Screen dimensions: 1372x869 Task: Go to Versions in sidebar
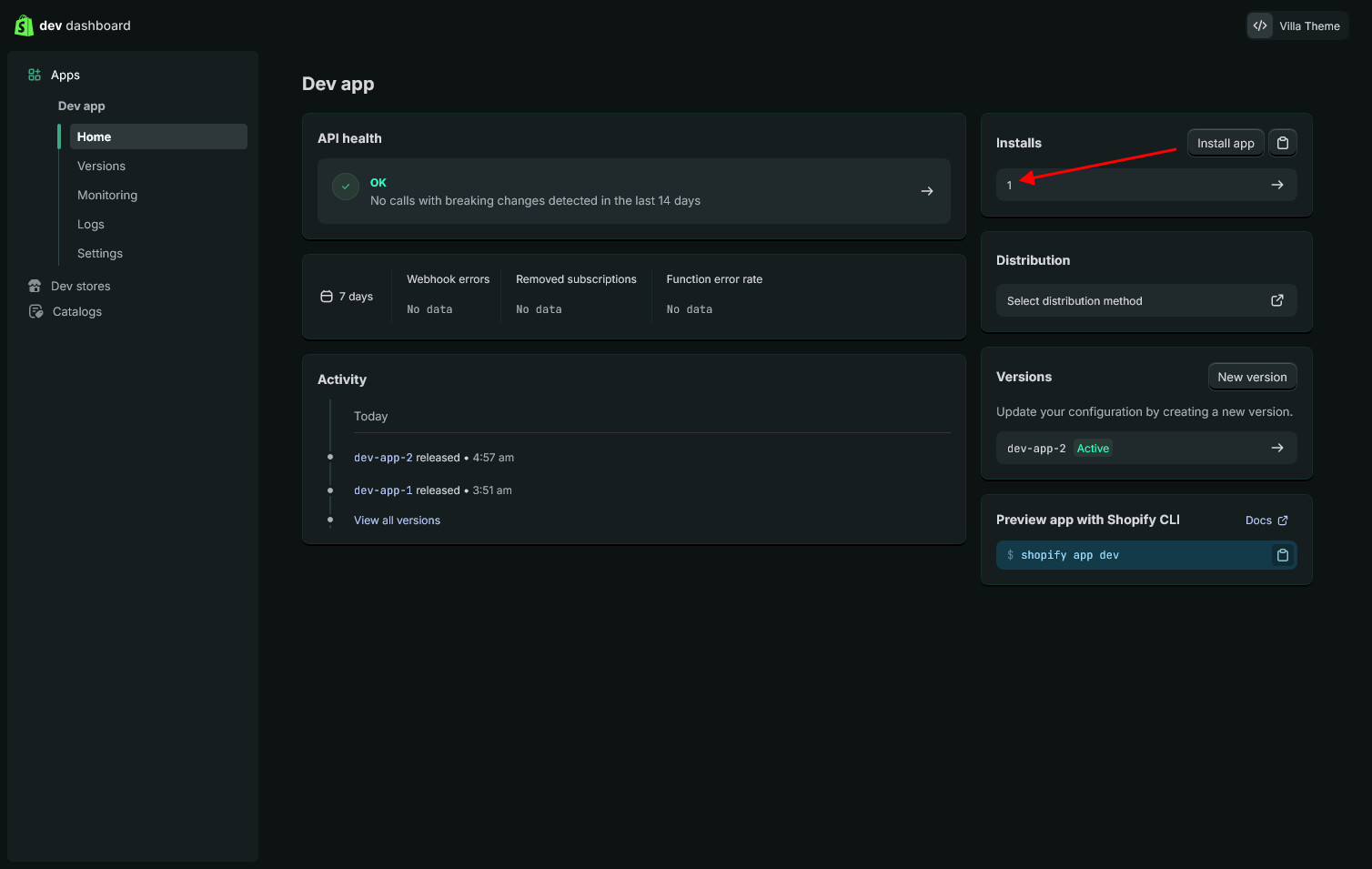click(101, 166)
